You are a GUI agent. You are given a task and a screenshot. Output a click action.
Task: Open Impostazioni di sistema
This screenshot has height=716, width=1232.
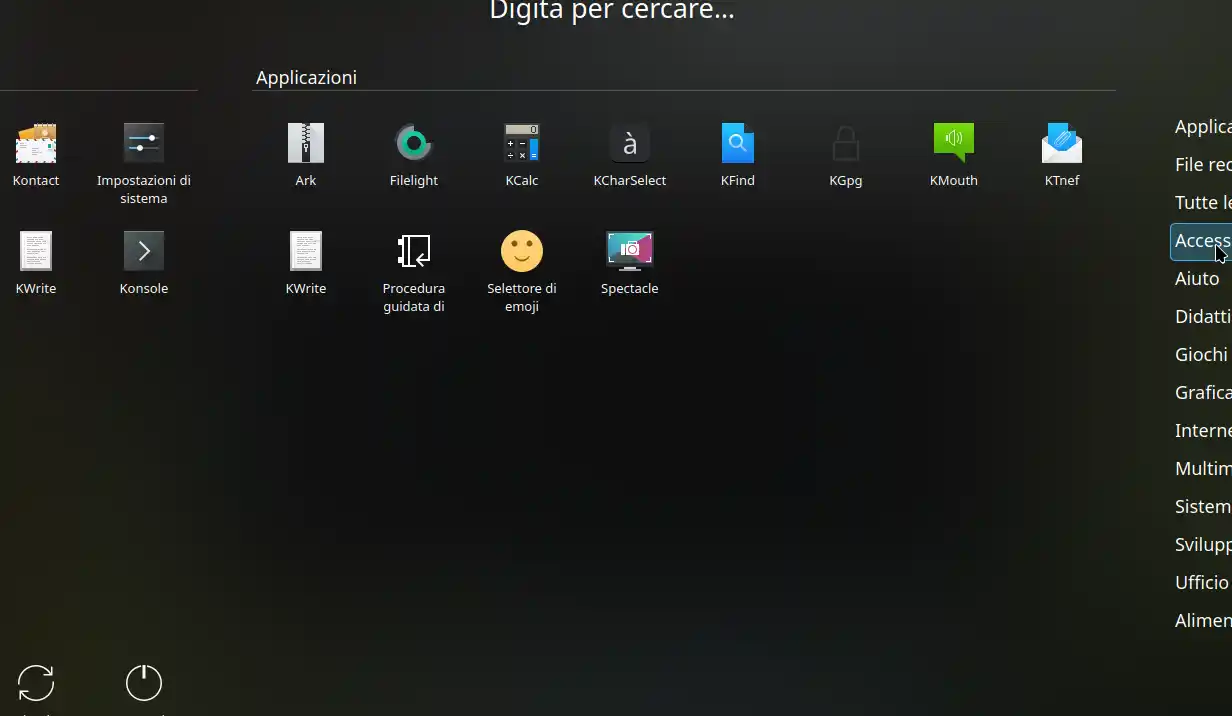click(143, 150)
